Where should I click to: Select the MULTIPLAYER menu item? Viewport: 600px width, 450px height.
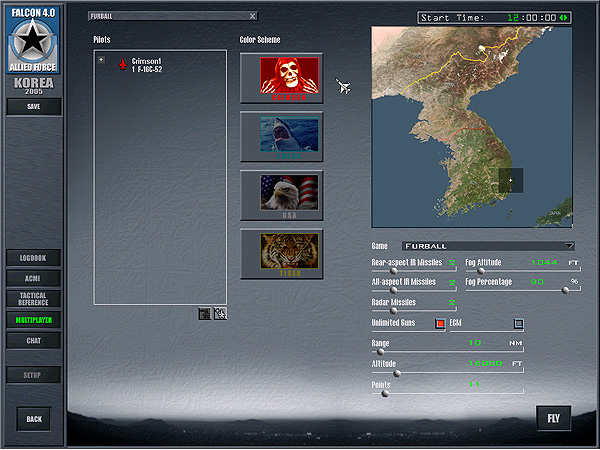pos(33,320)
